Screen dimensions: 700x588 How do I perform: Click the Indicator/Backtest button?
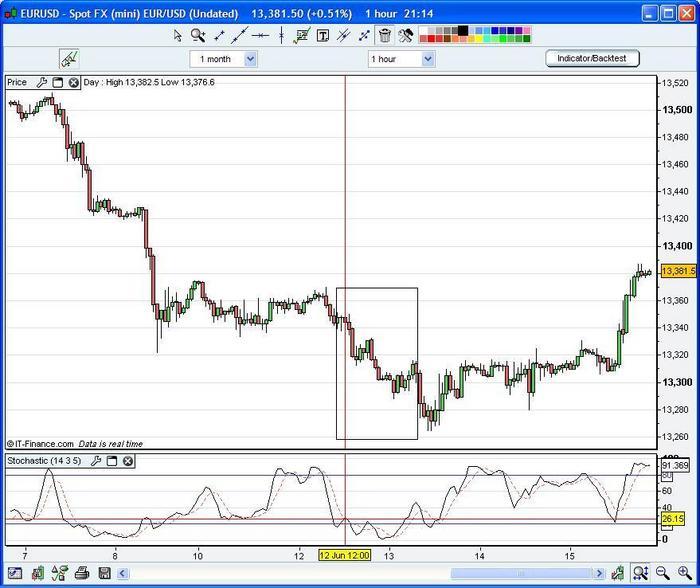tap(592, 59)
